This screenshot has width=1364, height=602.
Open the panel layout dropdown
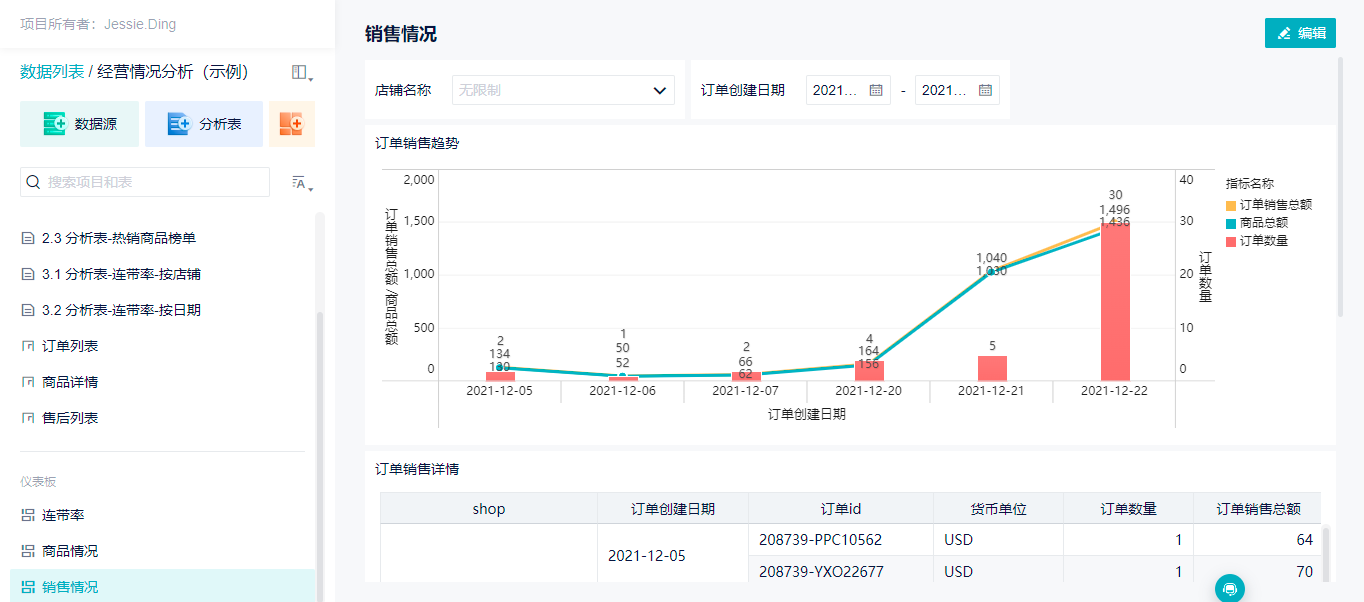[301, 73]
